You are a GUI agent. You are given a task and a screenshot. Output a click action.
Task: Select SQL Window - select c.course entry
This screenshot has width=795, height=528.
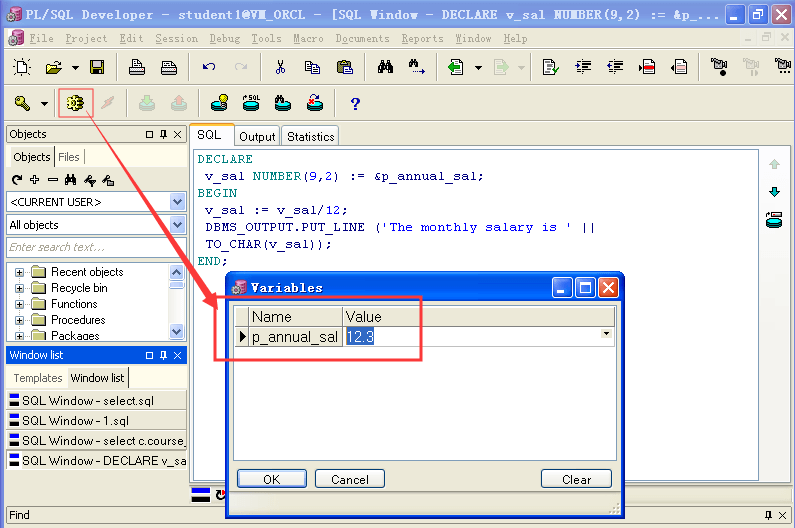pyautogui.click(x=96, y=440)
